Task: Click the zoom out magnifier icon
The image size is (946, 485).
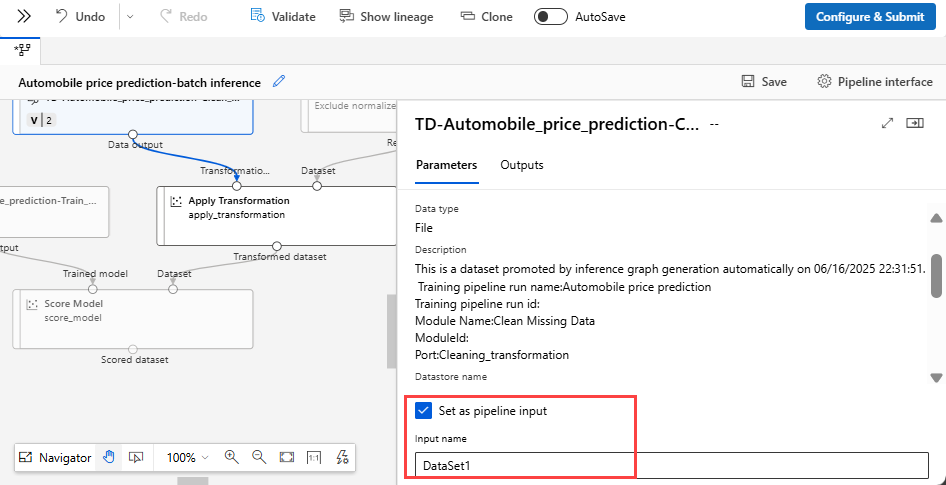Action: coord(259,457)
